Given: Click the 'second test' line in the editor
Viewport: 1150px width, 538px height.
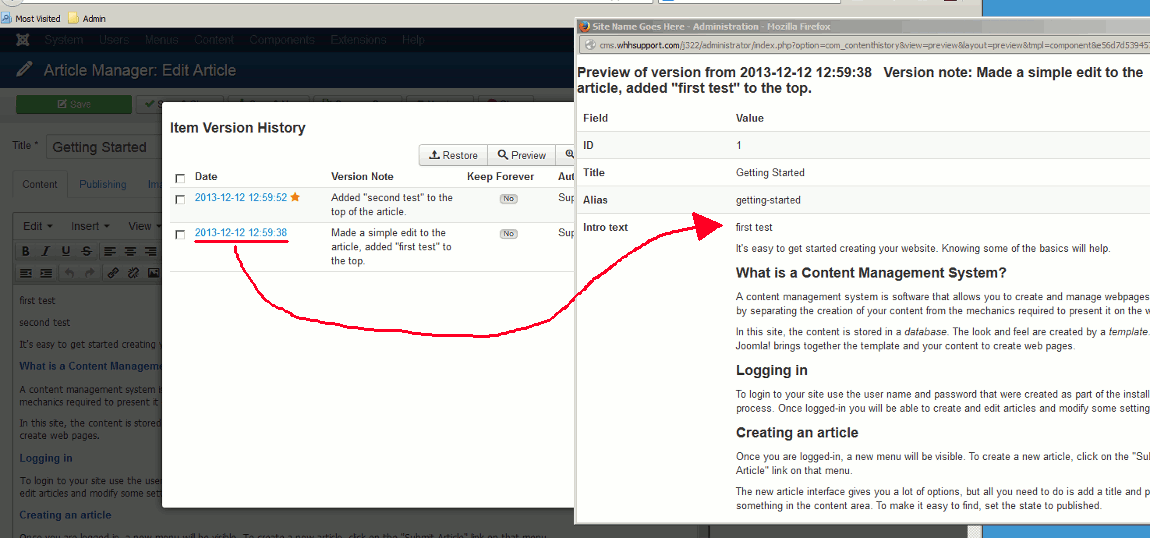Looking at the screenshot, I should (x=45, y=322).
